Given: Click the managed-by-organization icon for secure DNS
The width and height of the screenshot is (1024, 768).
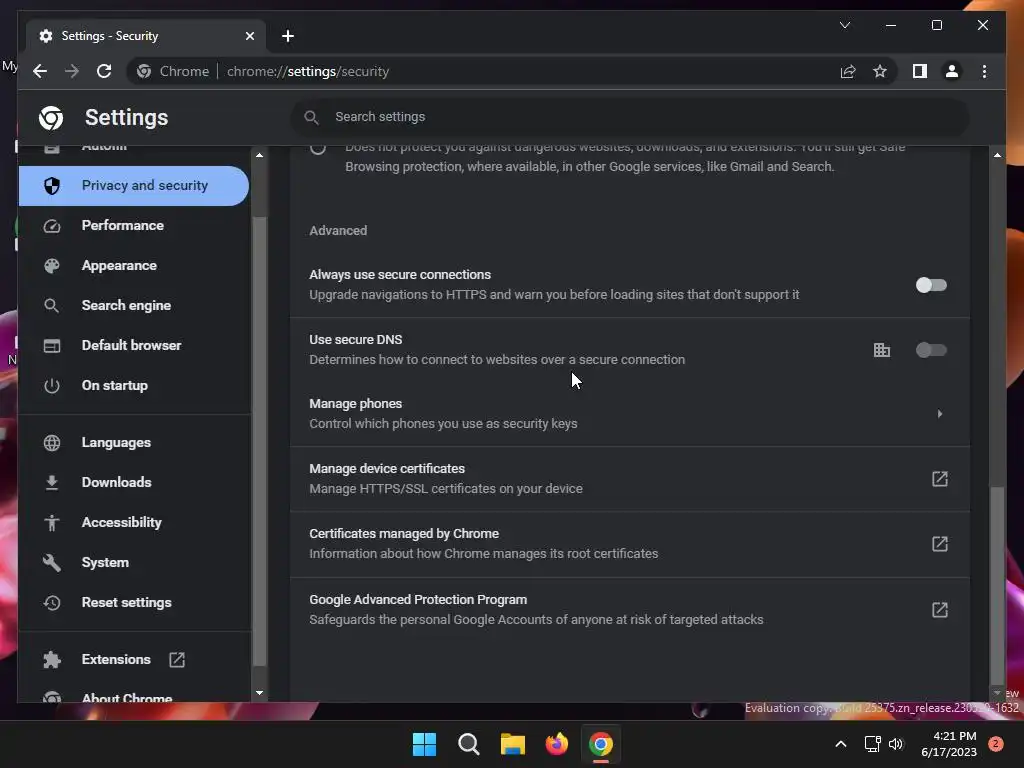Looking at the screenshot, I should pos(882,350).
